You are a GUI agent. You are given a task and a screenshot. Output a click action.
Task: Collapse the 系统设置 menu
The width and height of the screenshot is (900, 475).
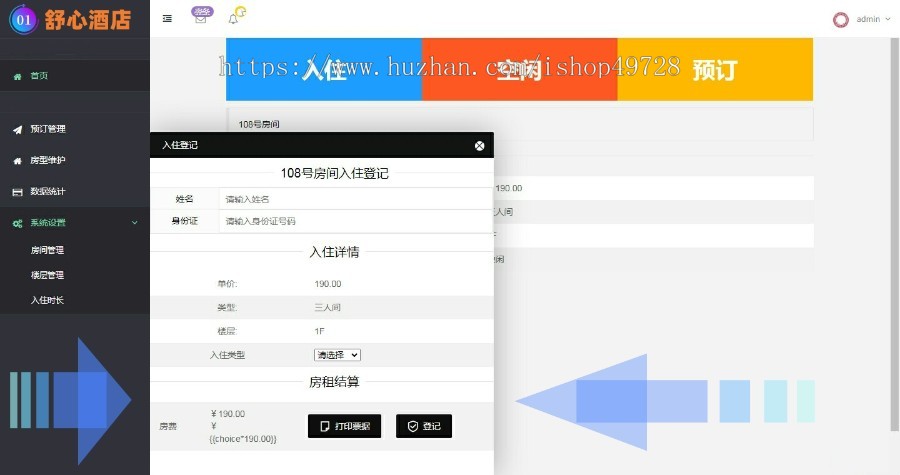[x=75, y=223]
